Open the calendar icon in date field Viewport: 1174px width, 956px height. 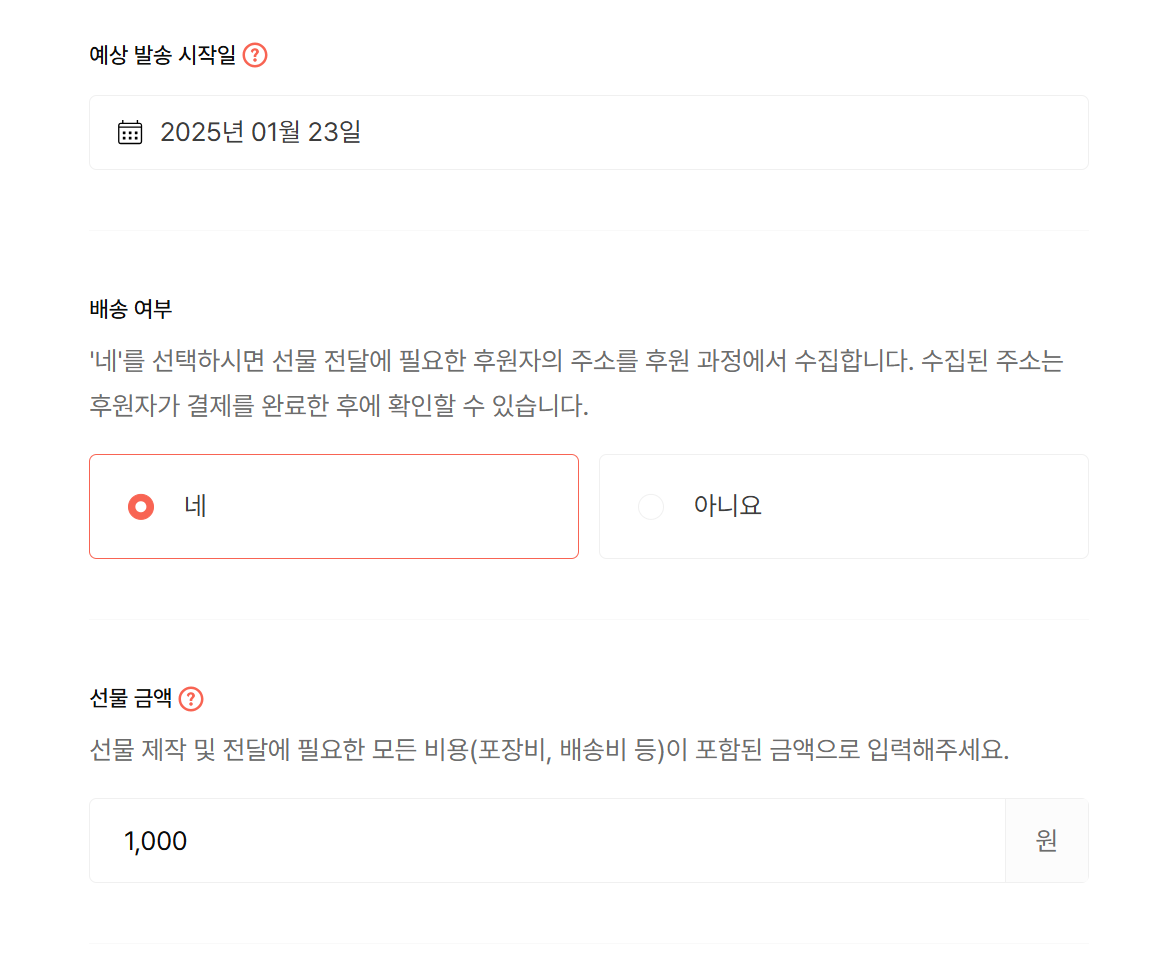[x=130, y=132]
